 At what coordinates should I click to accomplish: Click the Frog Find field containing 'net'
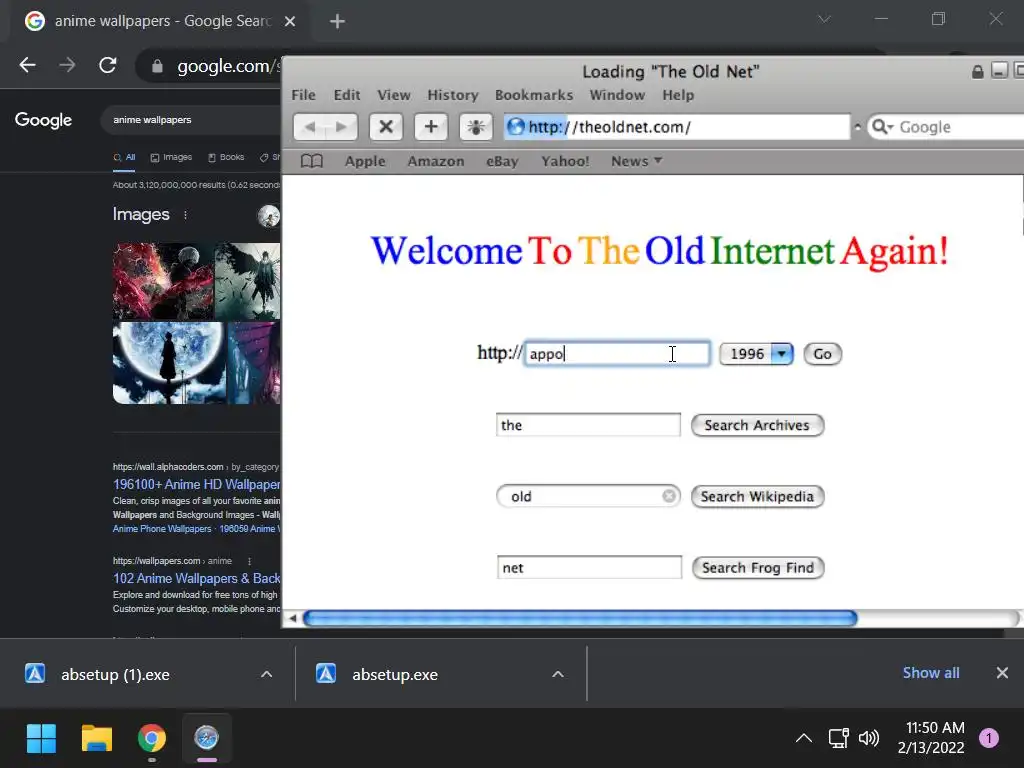pos(589,568)
